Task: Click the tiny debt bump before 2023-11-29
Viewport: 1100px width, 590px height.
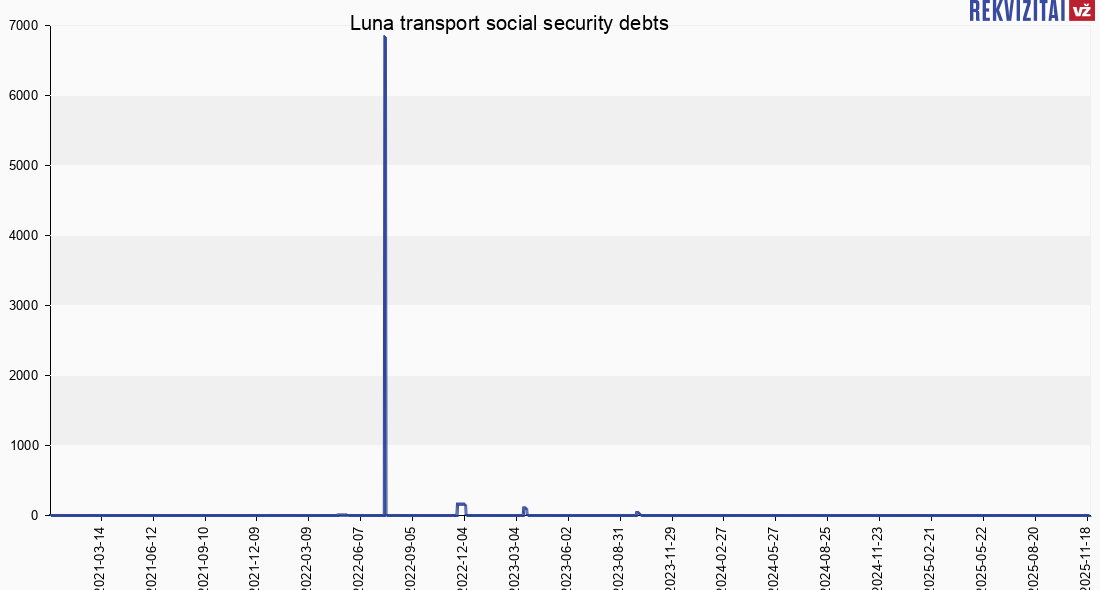Action: pyautogui.click(x=637, y=513)
